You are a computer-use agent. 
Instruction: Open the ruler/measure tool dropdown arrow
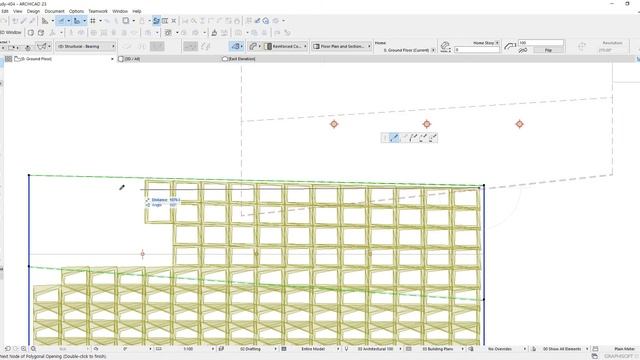click(x=53, y=21)
